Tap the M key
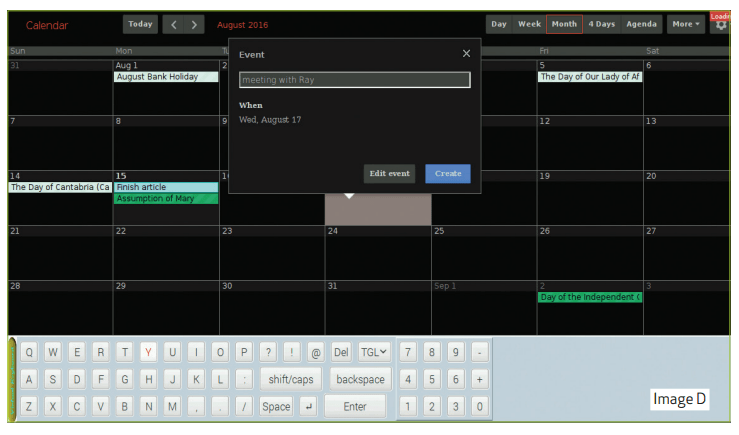The height and width of the screenshot is (435, 739). point(172,406)
